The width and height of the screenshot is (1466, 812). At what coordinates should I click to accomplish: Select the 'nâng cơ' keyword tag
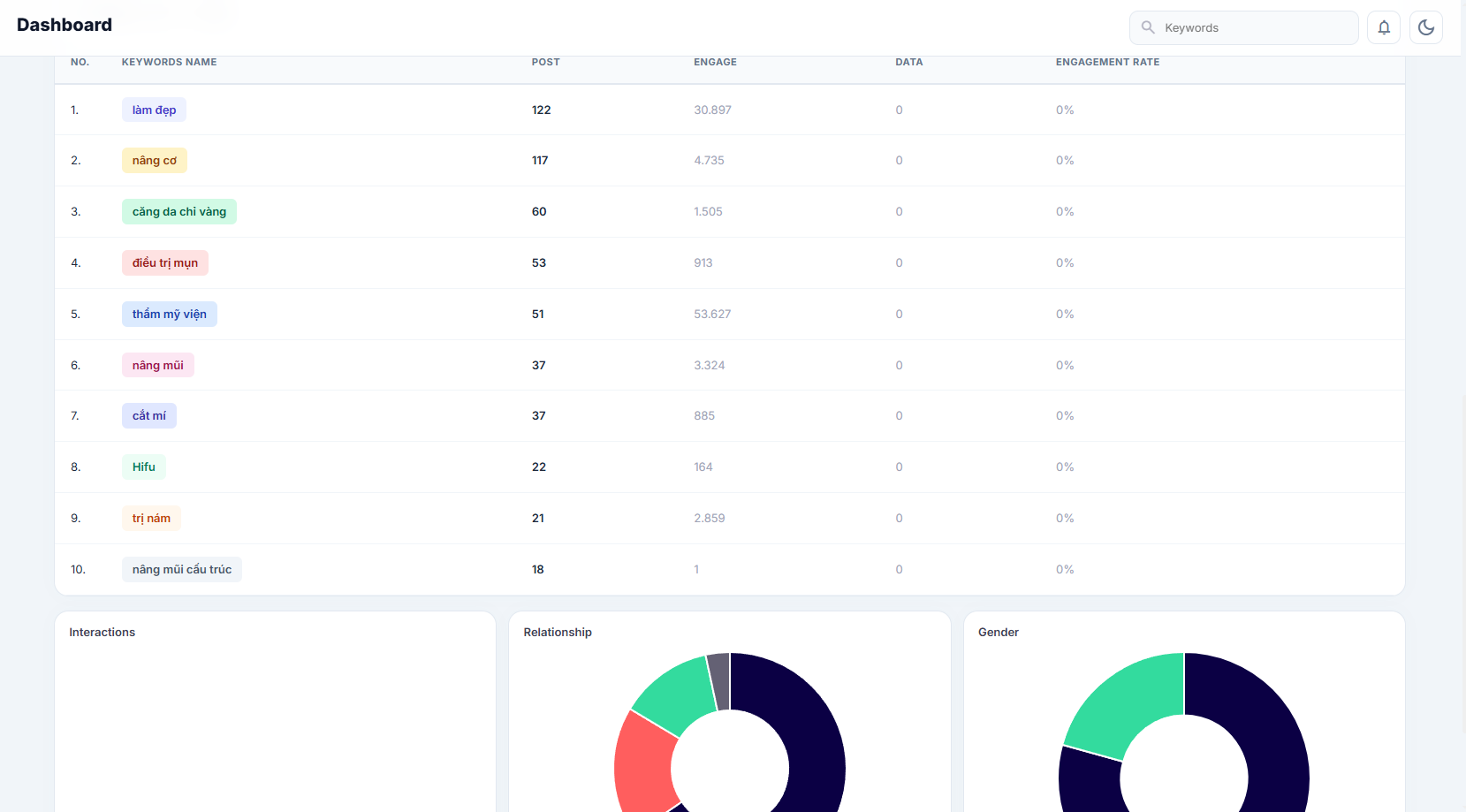pos(155,160)
